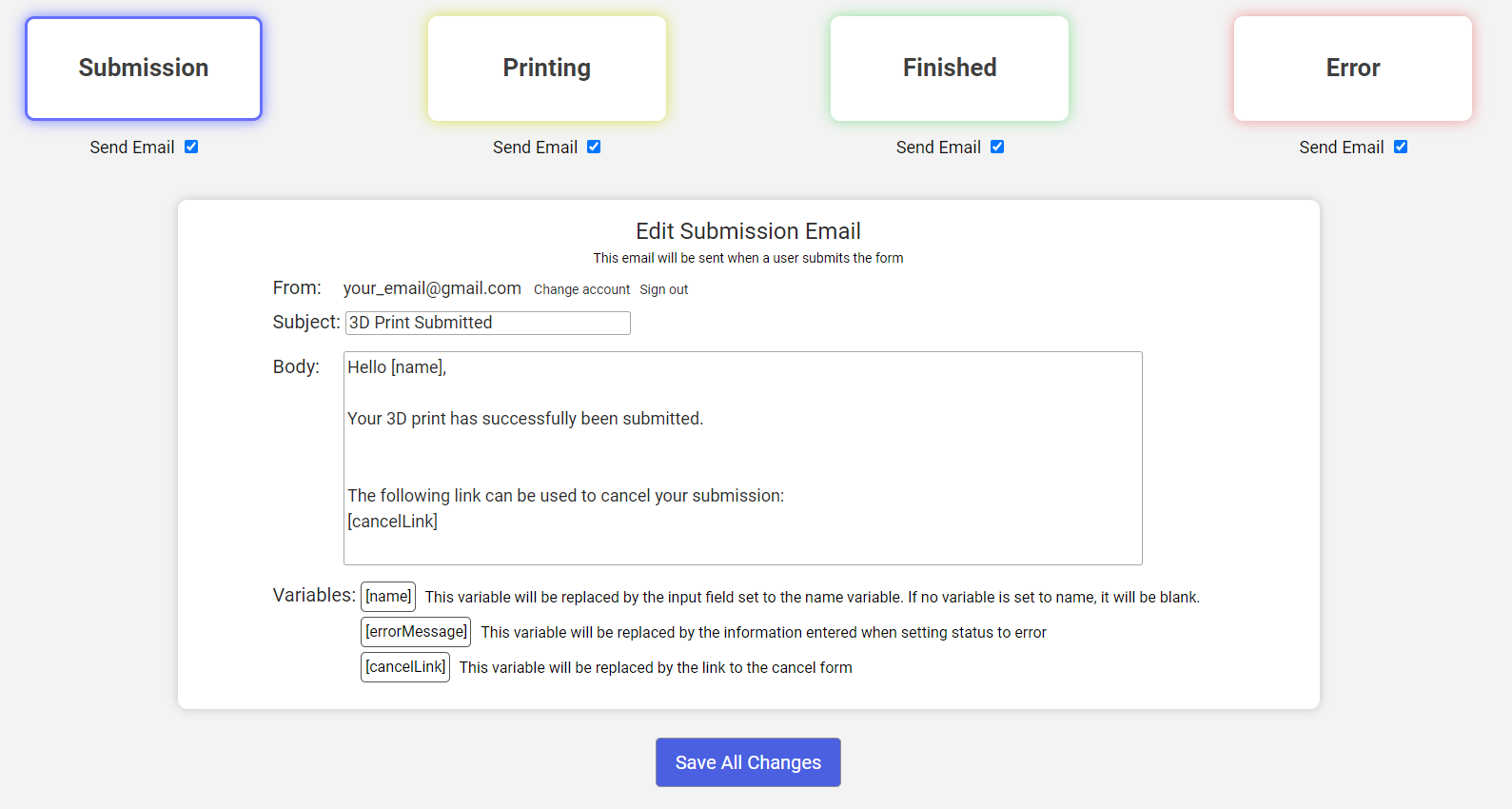Select the Submission email card
Screen dimensions: 1512x809
(x=144, y=69)
